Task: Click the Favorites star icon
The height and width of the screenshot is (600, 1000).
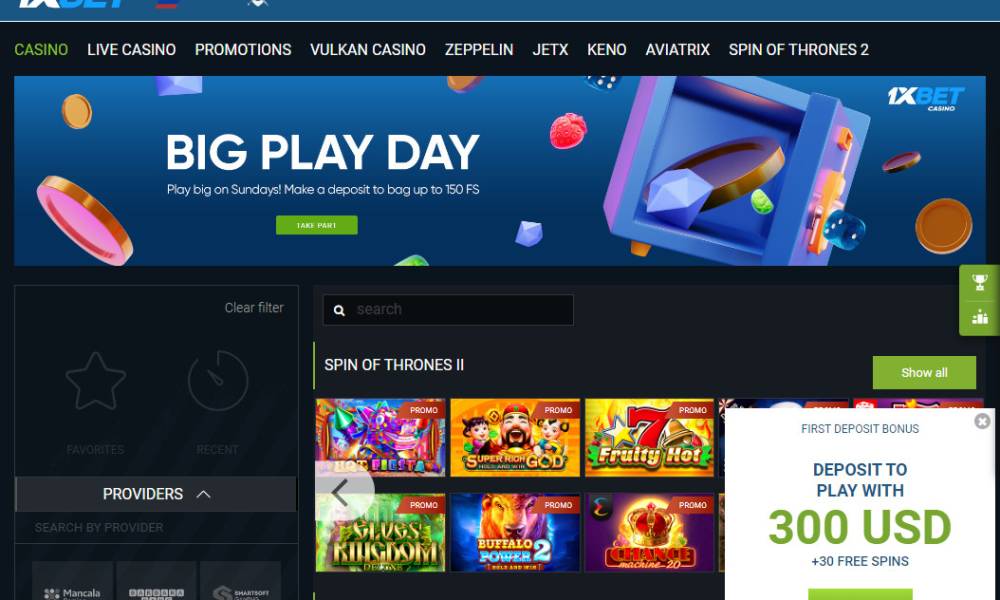Action: (x=96, y=381)
